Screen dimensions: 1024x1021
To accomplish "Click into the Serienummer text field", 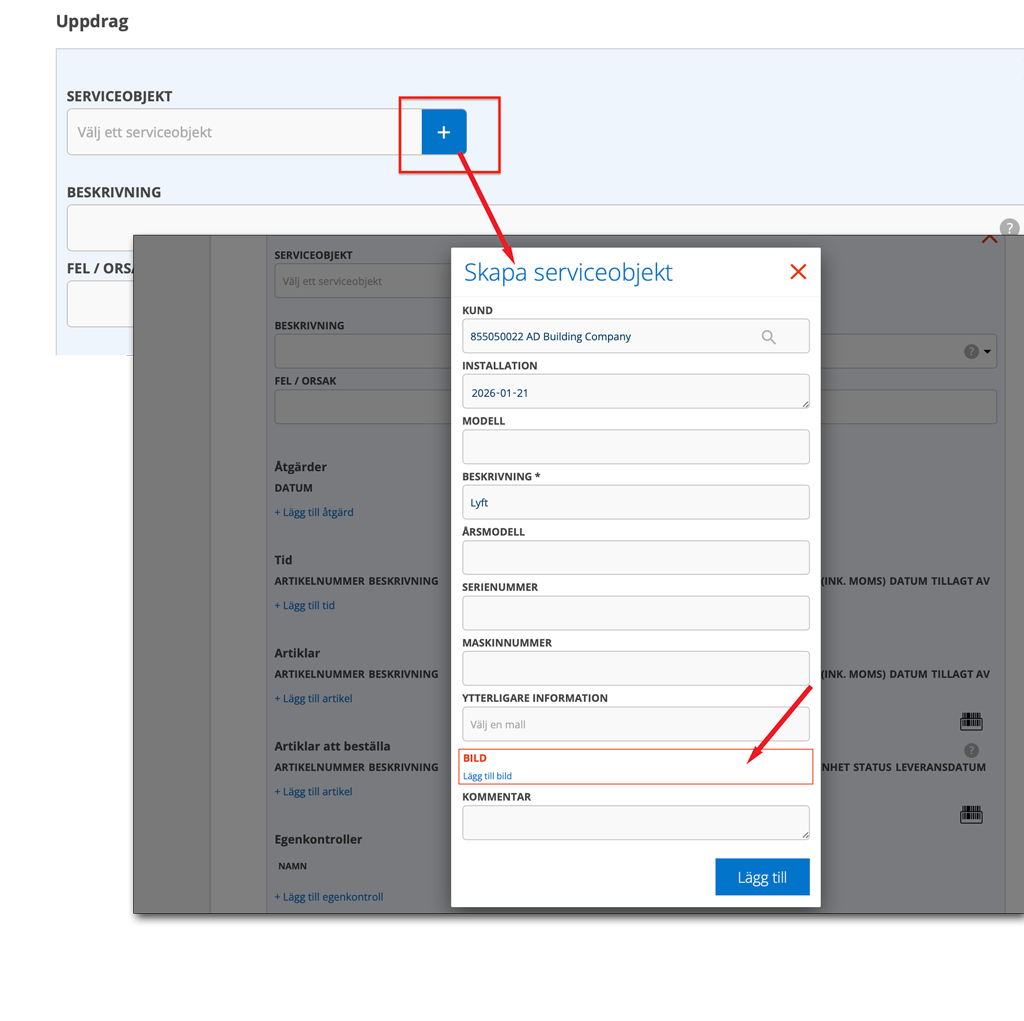I will coord(635,613).
